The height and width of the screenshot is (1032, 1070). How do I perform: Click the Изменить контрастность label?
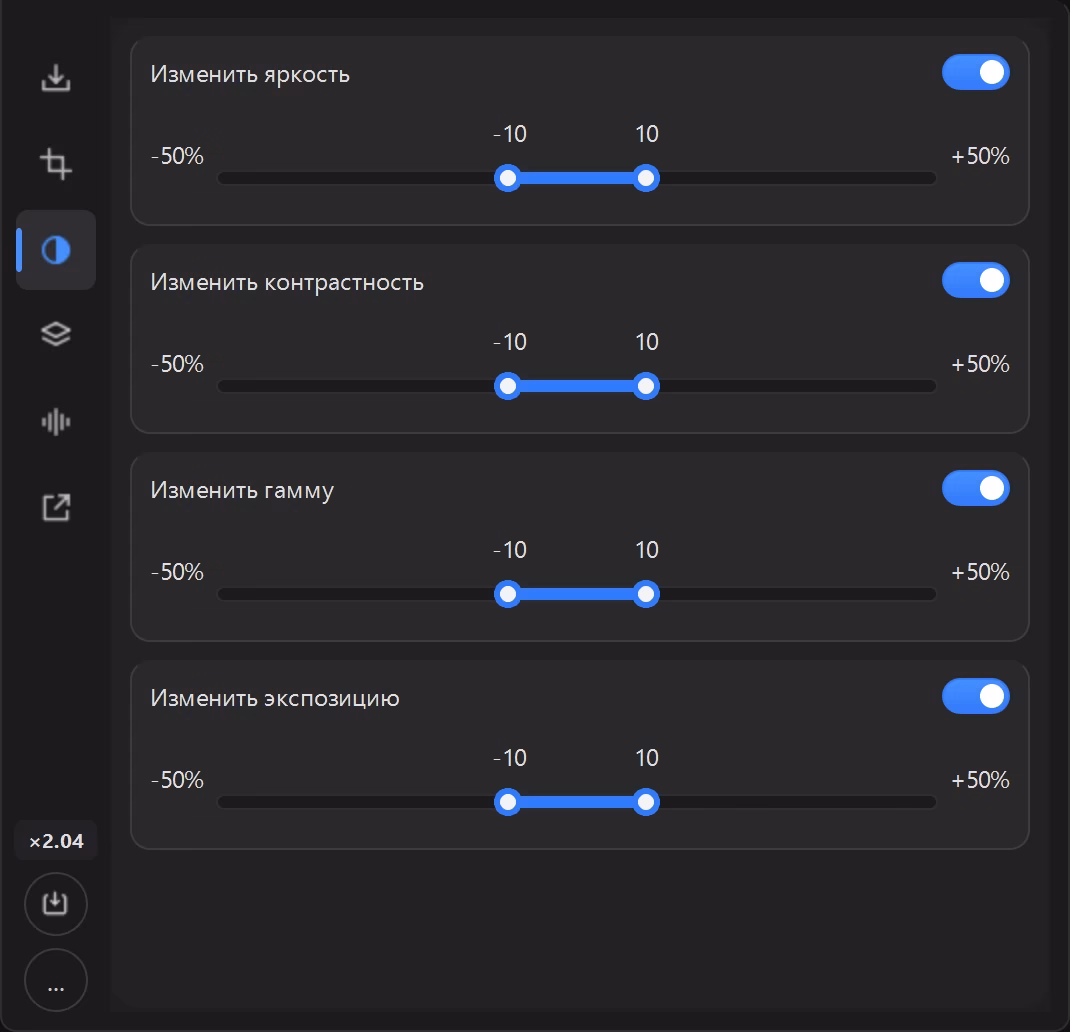coord(287,283)
